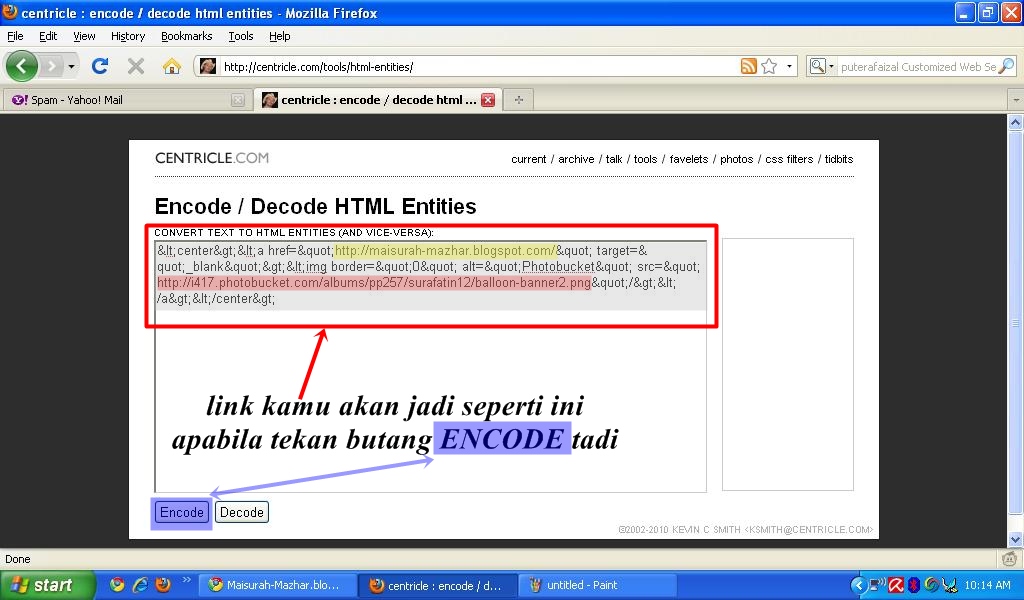Open the Help menu
This screenshot has width=1024, height=600.
280,36
